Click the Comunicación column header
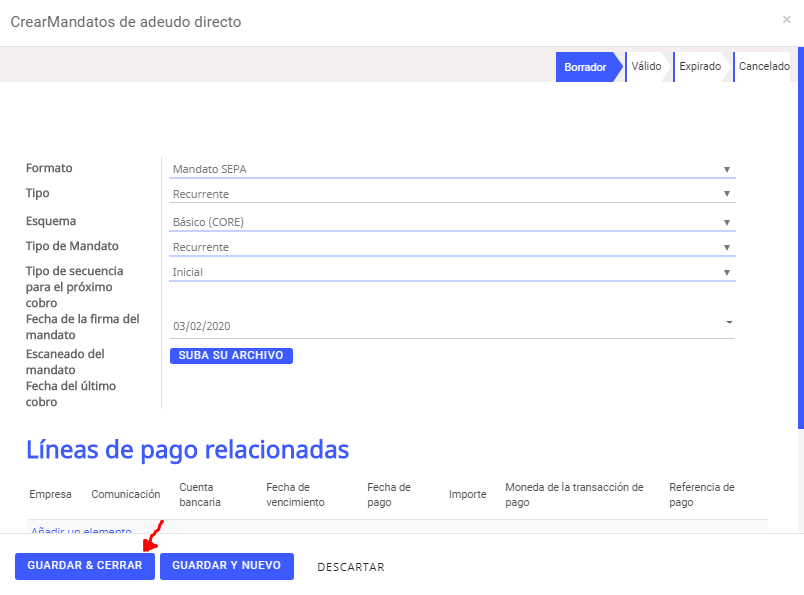 coord(126,494)
